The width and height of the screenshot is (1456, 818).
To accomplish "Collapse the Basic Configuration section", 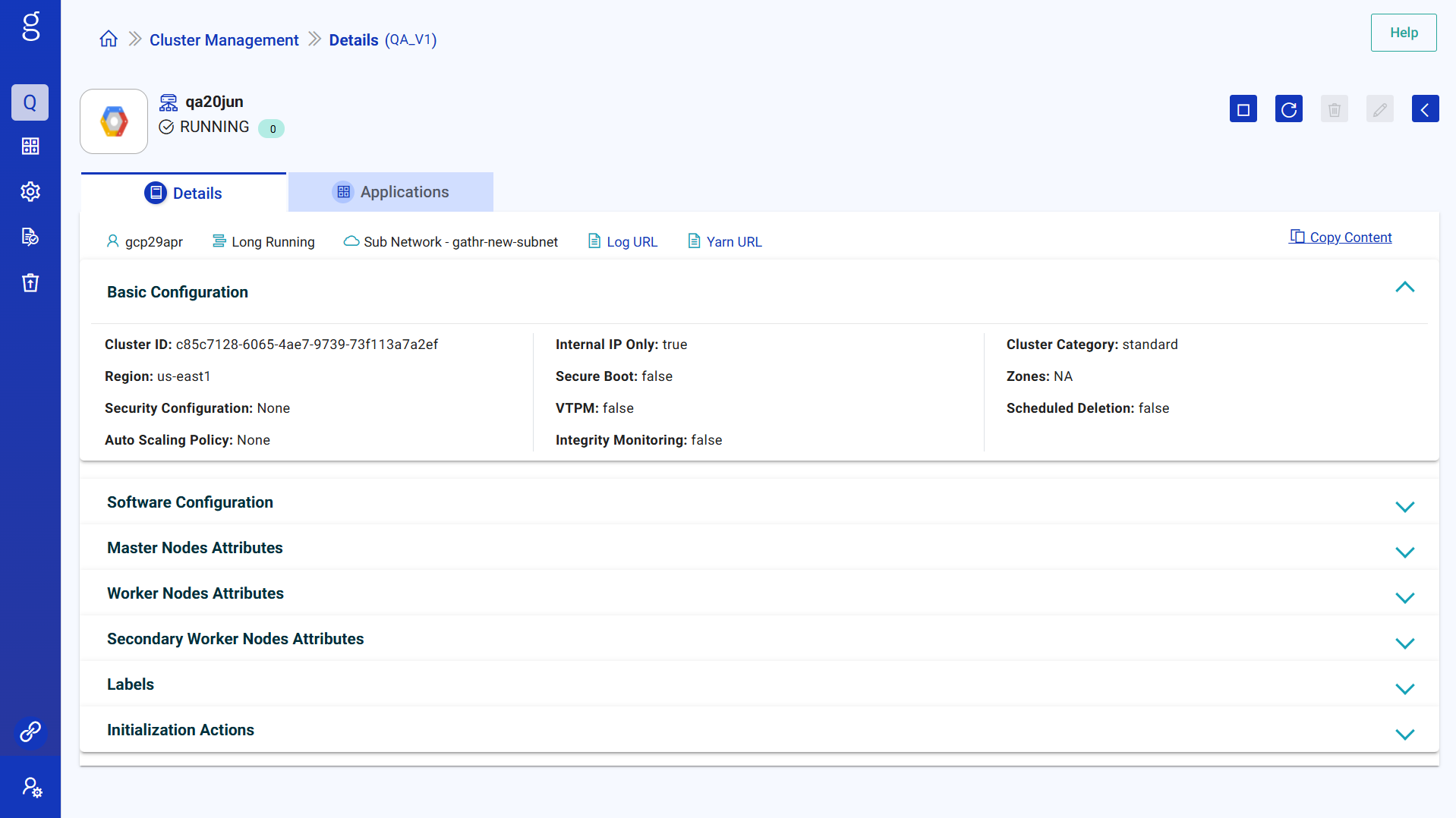I will coord(1404,288).
